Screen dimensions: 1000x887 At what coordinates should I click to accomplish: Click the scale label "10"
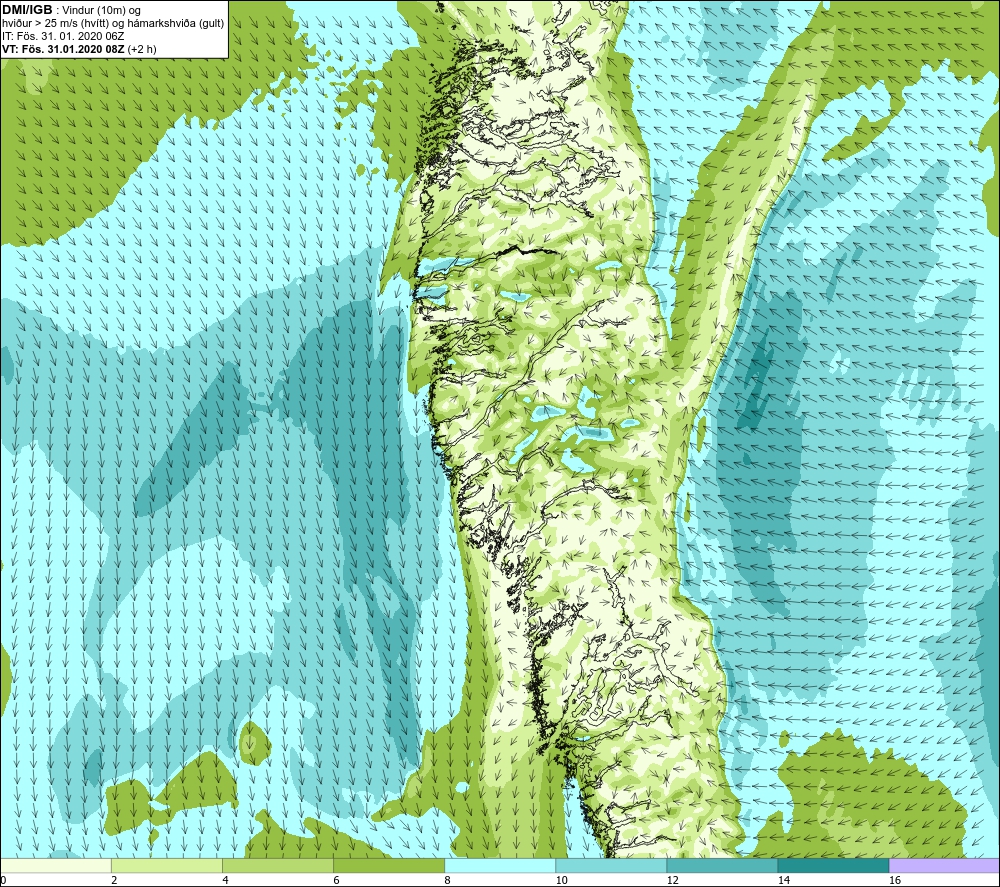point(561,881)
